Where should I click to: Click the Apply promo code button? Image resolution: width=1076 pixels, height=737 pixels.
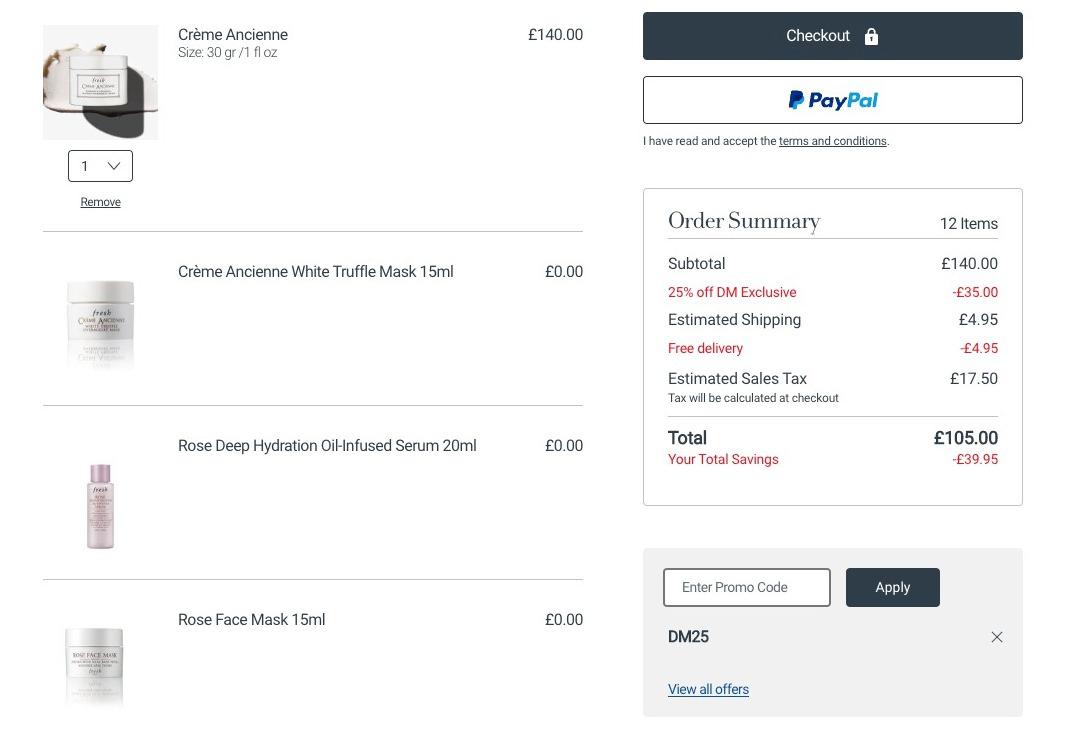892,587
